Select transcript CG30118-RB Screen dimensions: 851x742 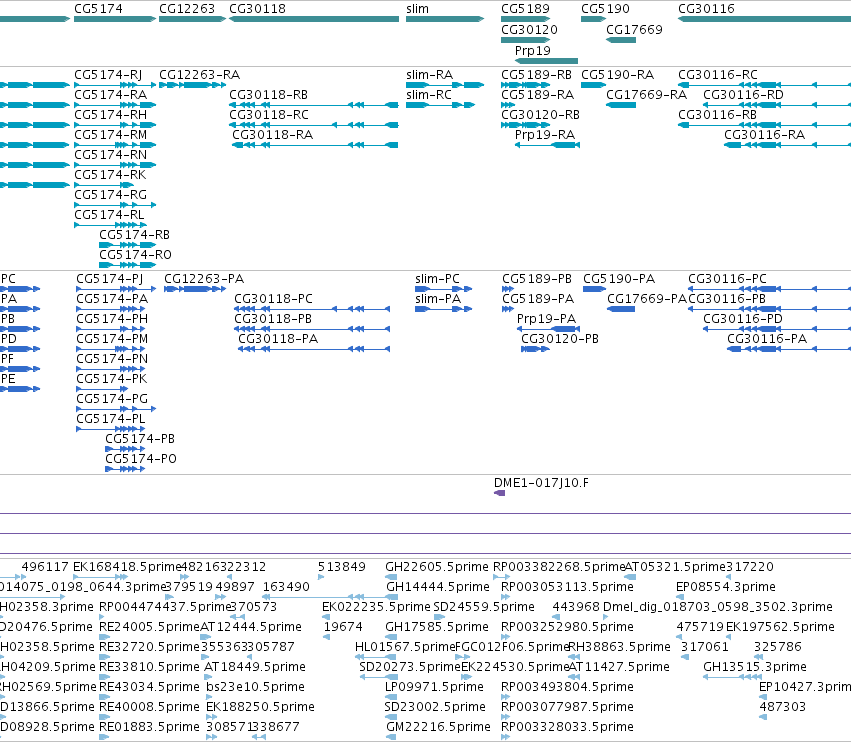(x=268, y=94)
